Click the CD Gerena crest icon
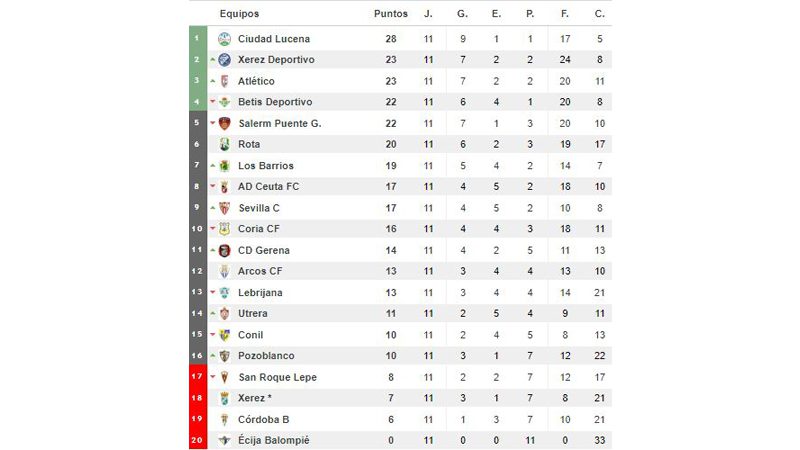This screenshot has width=800, height=450. point(224,251)
